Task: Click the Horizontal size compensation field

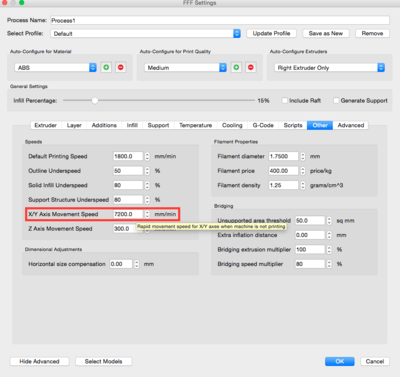Action: coord(121,264)
